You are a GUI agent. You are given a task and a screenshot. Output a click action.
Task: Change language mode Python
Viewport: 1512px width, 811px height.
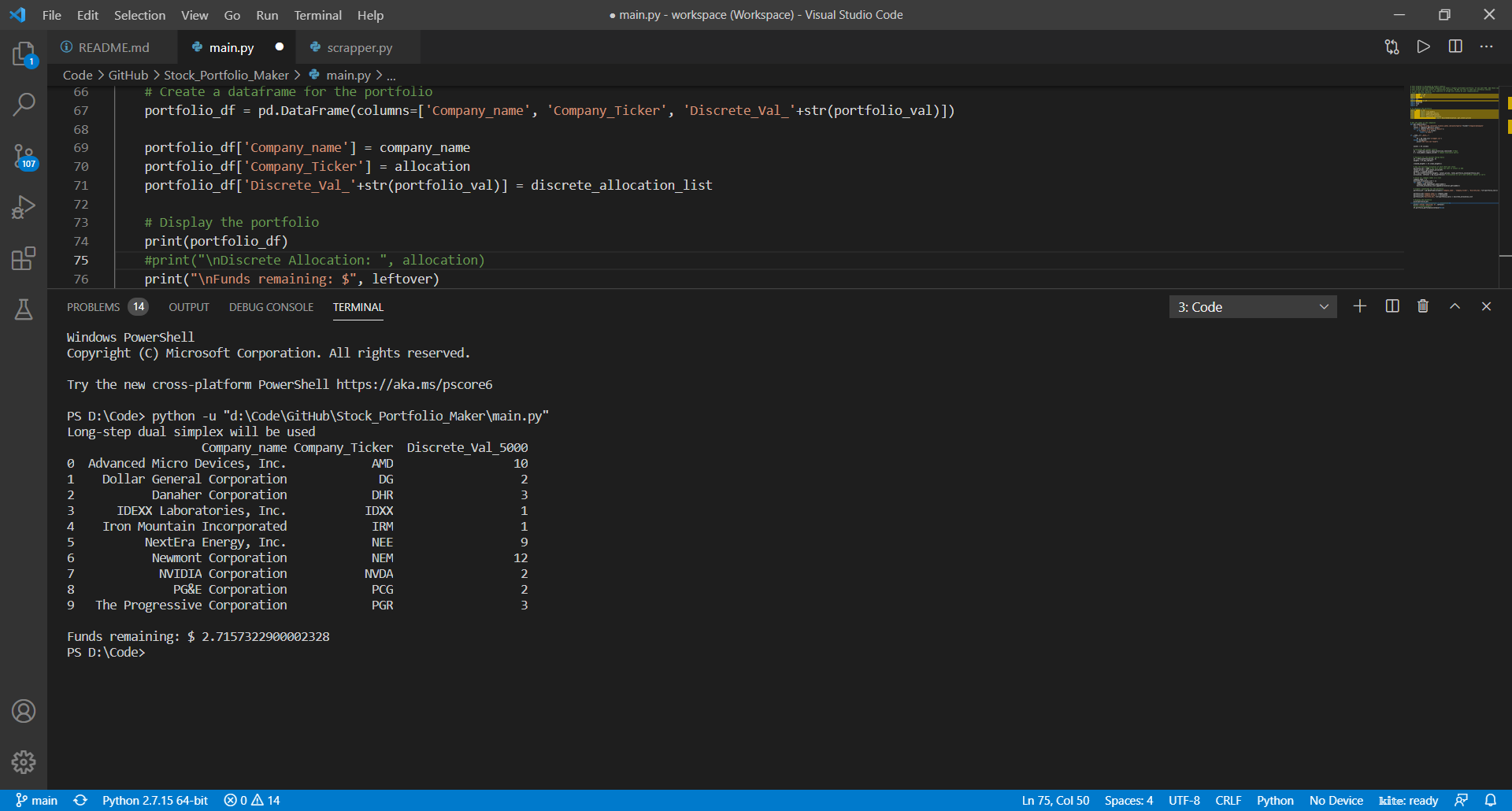(x=1275, y=800)
